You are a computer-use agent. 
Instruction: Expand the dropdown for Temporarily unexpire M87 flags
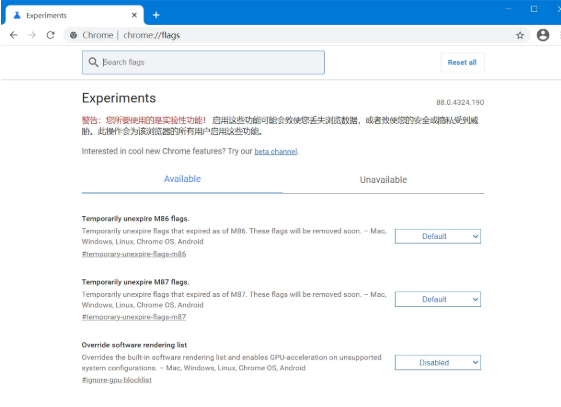(x=438, y=299)
